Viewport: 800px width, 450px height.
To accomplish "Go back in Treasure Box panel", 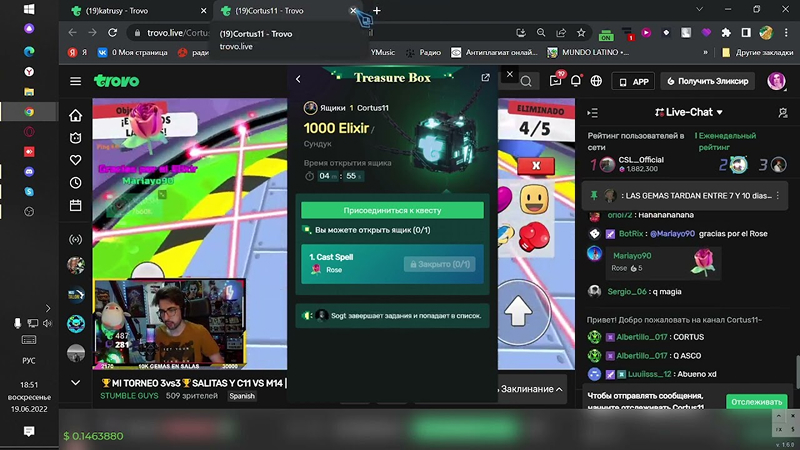I will [298, 79].
